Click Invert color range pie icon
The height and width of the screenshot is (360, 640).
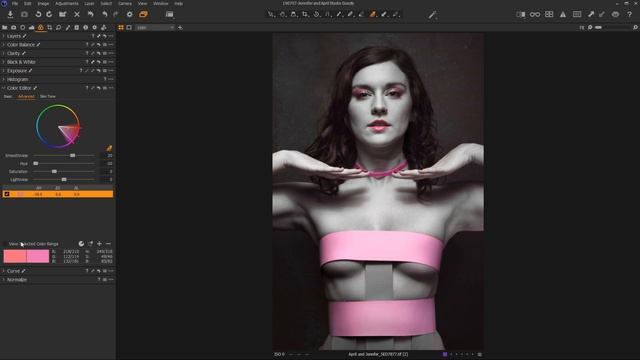[81, 244]
